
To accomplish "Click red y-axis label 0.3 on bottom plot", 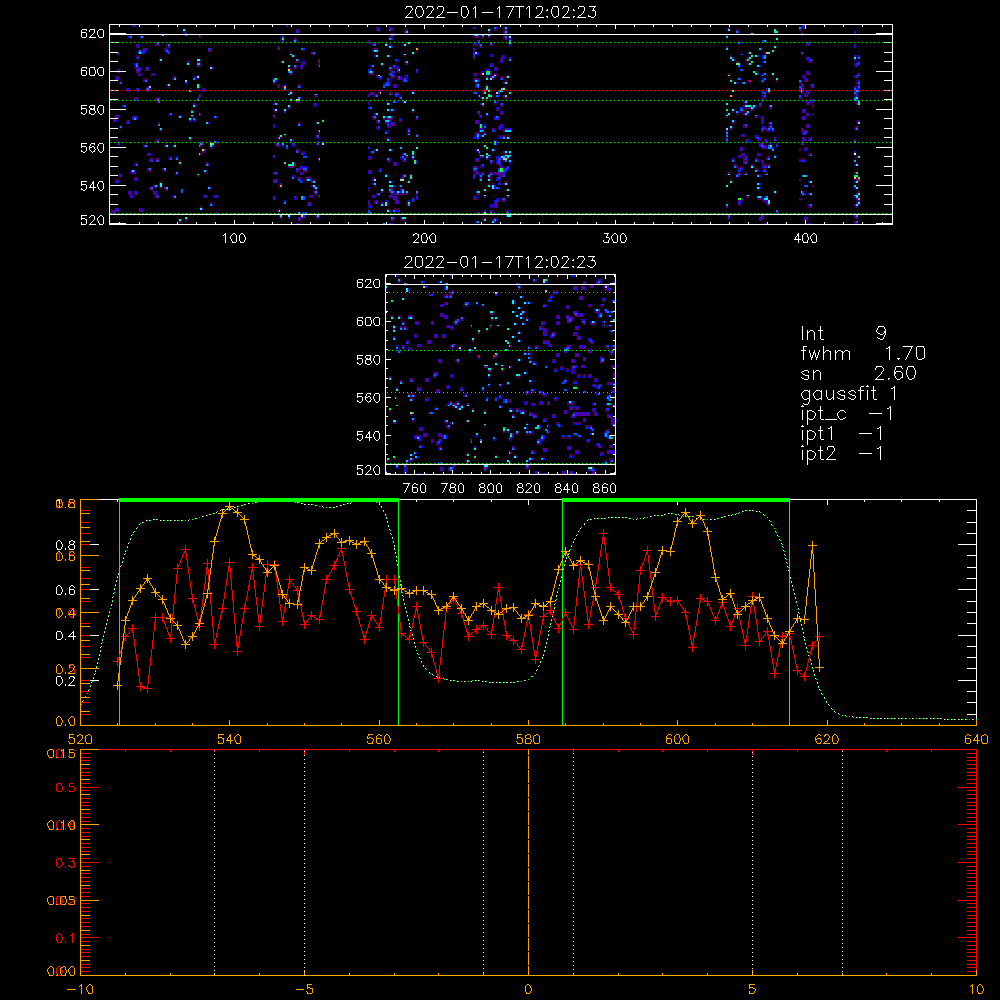I will (65, 863).
